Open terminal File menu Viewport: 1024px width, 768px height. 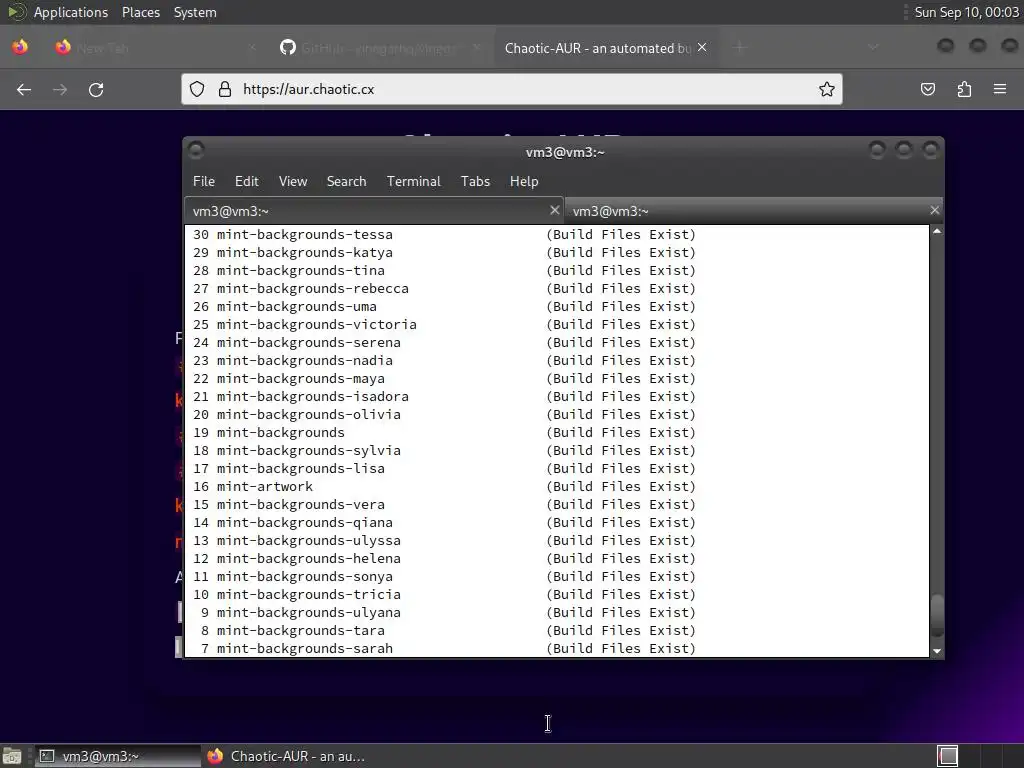point(204,182)
